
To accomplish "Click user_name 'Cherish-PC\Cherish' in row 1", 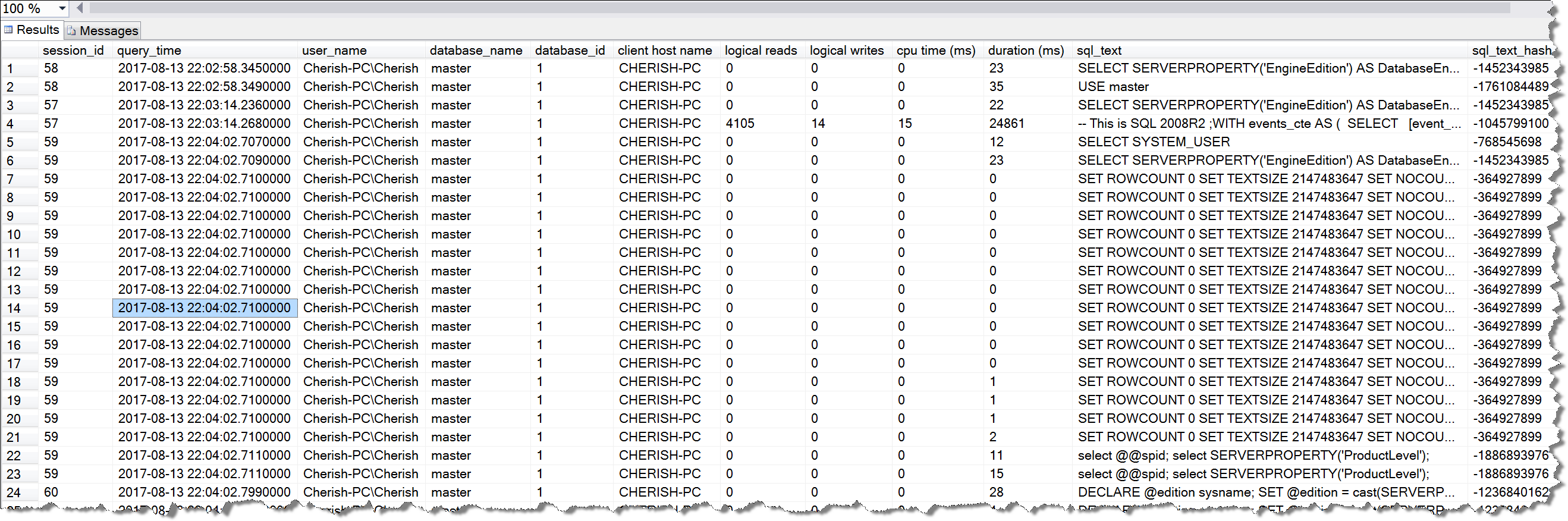I will [361, 68].
